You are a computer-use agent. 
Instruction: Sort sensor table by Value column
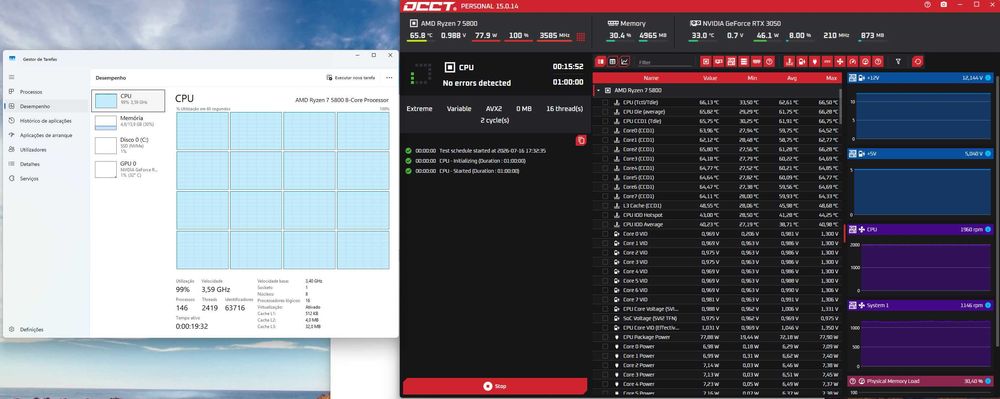click(710, 78)
